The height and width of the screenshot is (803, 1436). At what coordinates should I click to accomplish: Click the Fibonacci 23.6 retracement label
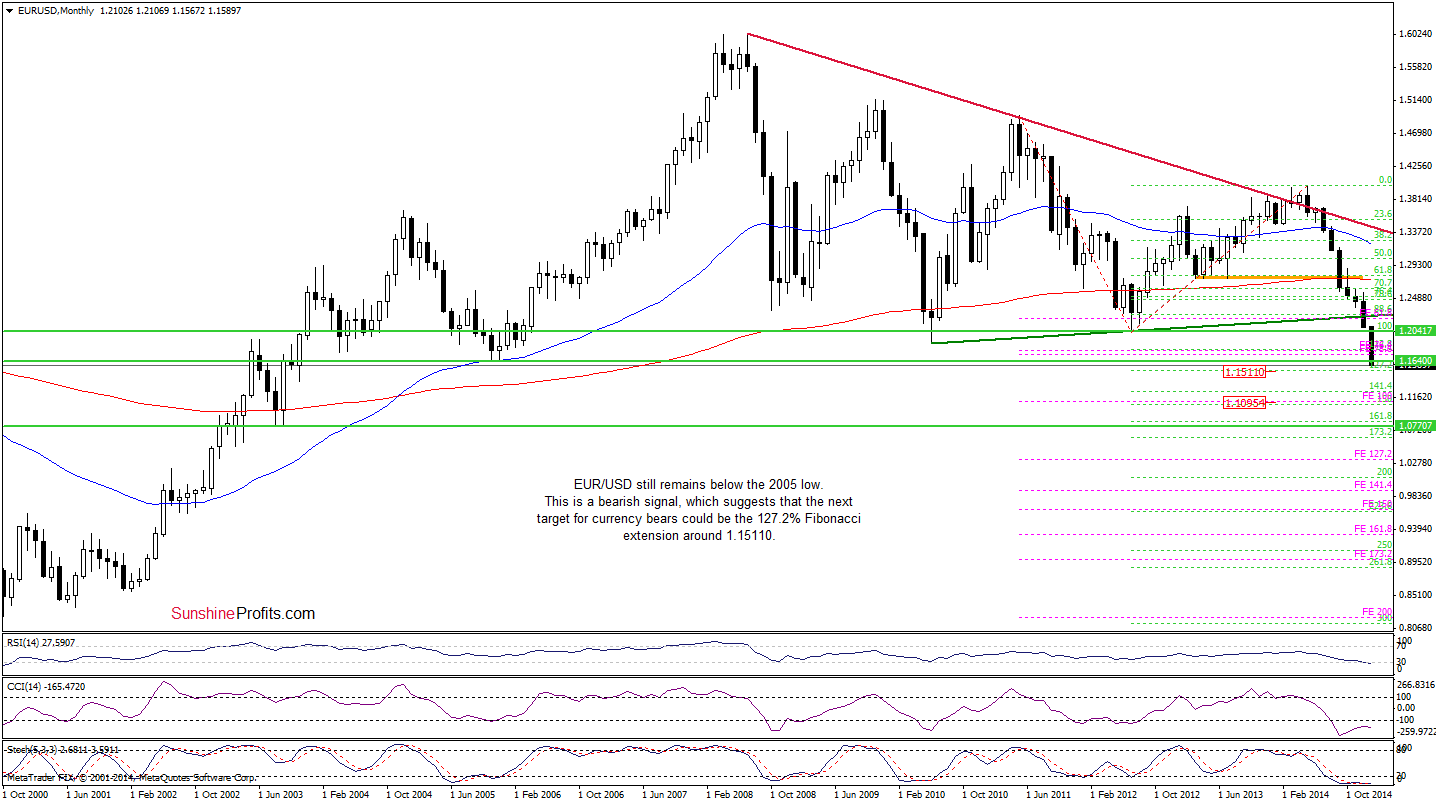(1384, 213)
